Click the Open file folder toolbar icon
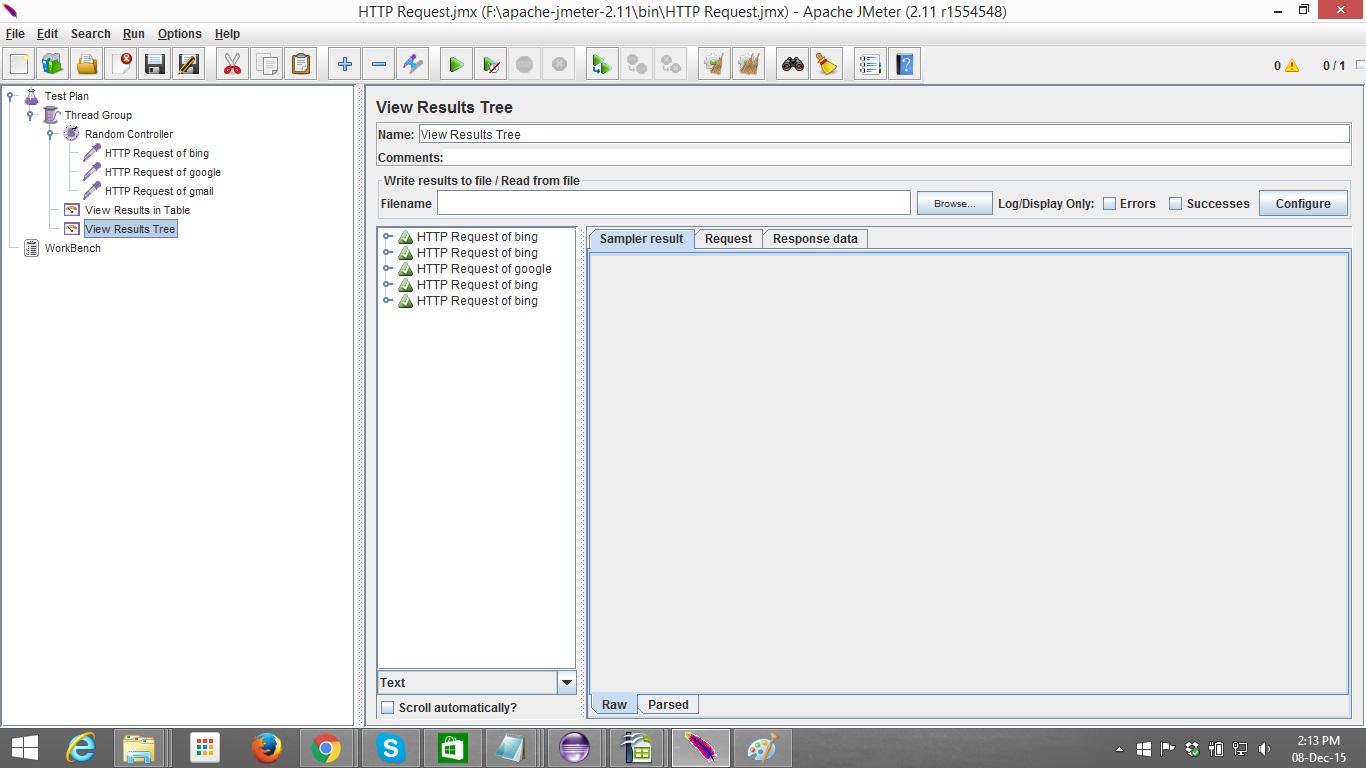The image size is (1366, 768). [x=87, y=65]
